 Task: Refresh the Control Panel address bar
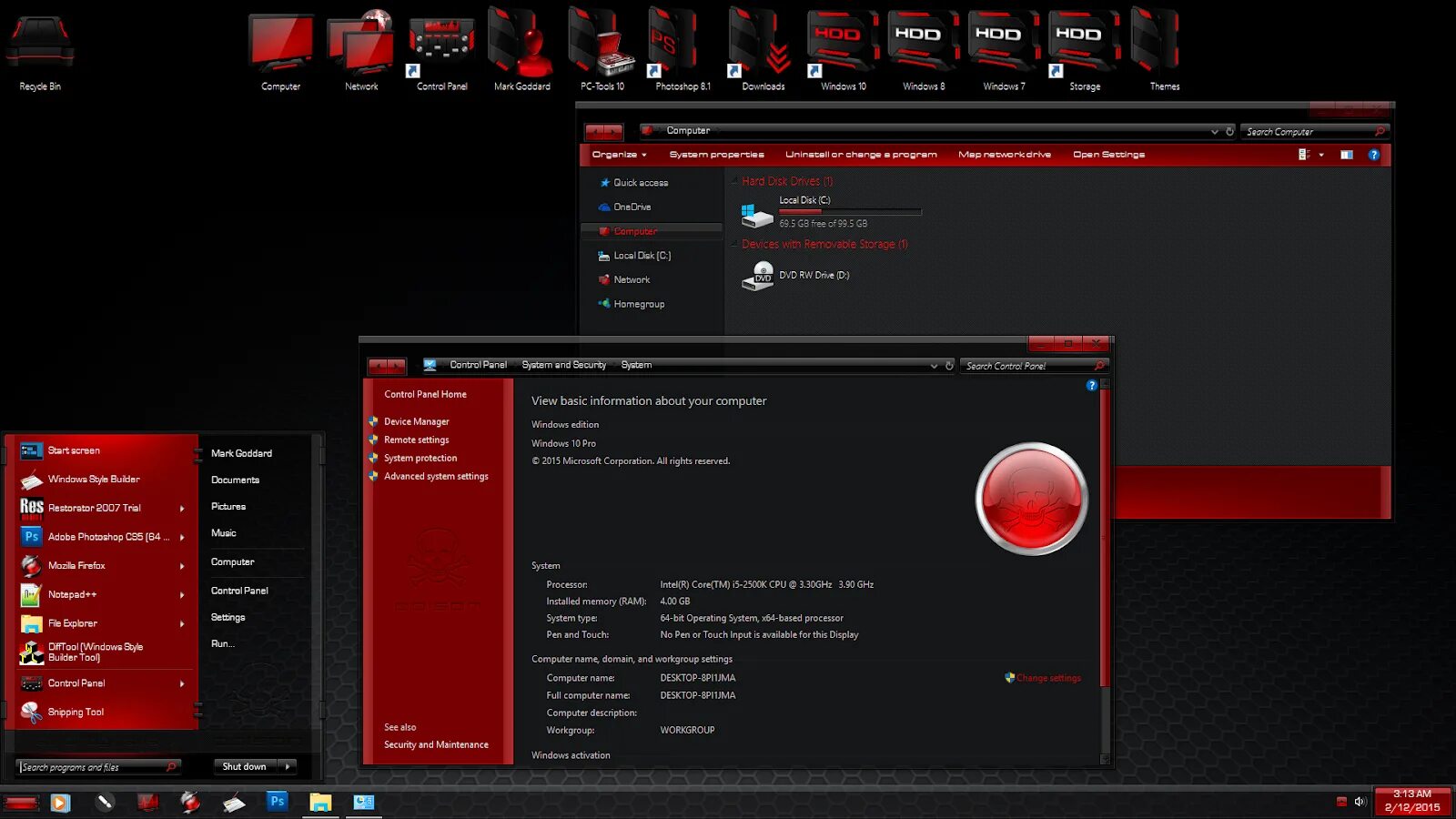pos(949,366)
